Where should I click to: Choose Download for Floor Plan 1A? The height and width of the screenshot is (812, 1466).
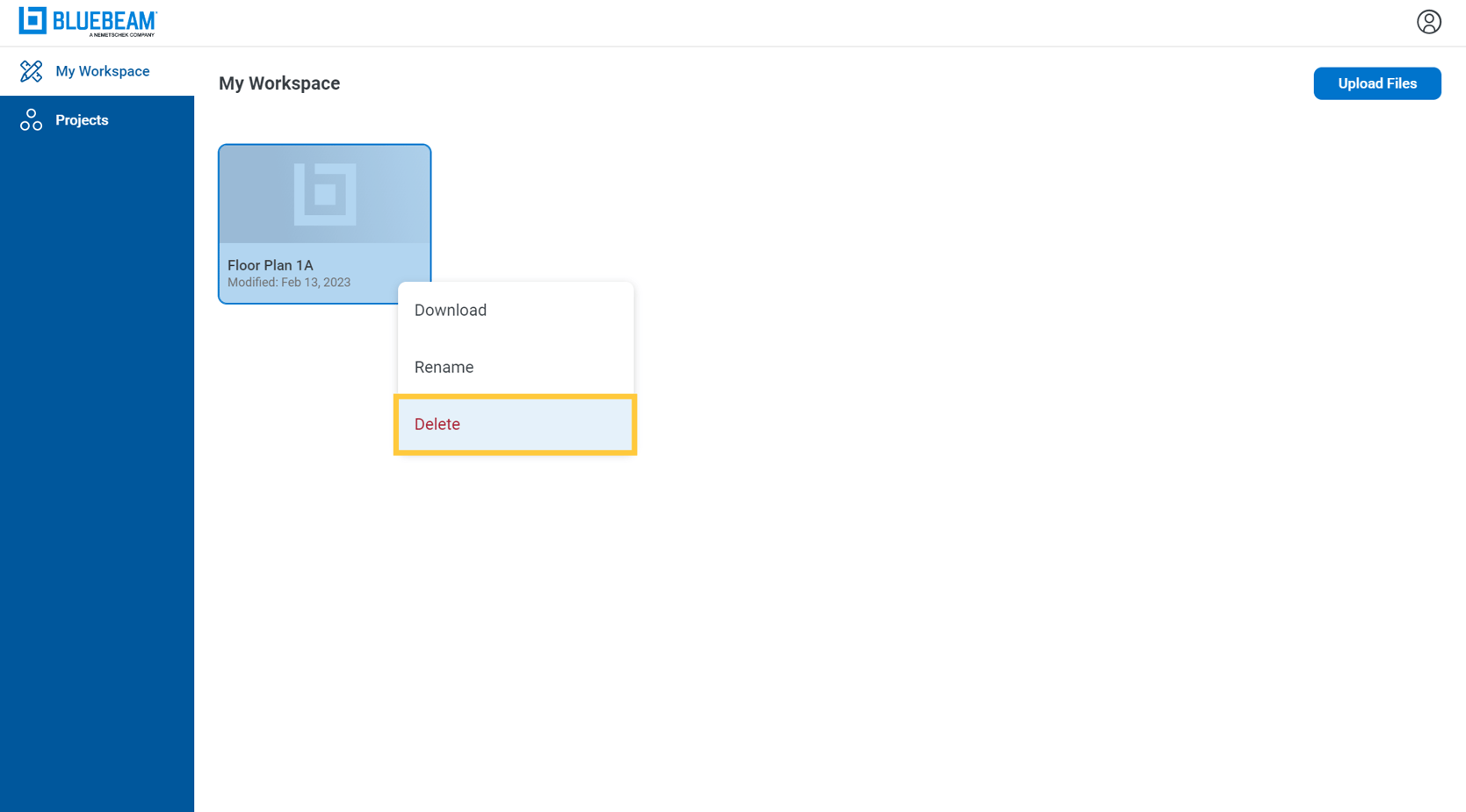451,310
